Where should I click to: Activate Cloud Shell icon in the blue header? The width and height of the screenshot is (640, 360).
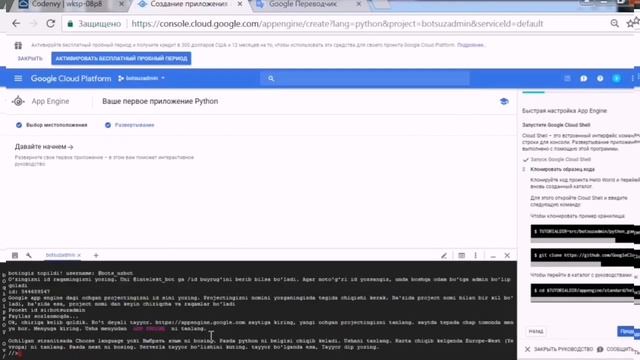pos(567,78)
